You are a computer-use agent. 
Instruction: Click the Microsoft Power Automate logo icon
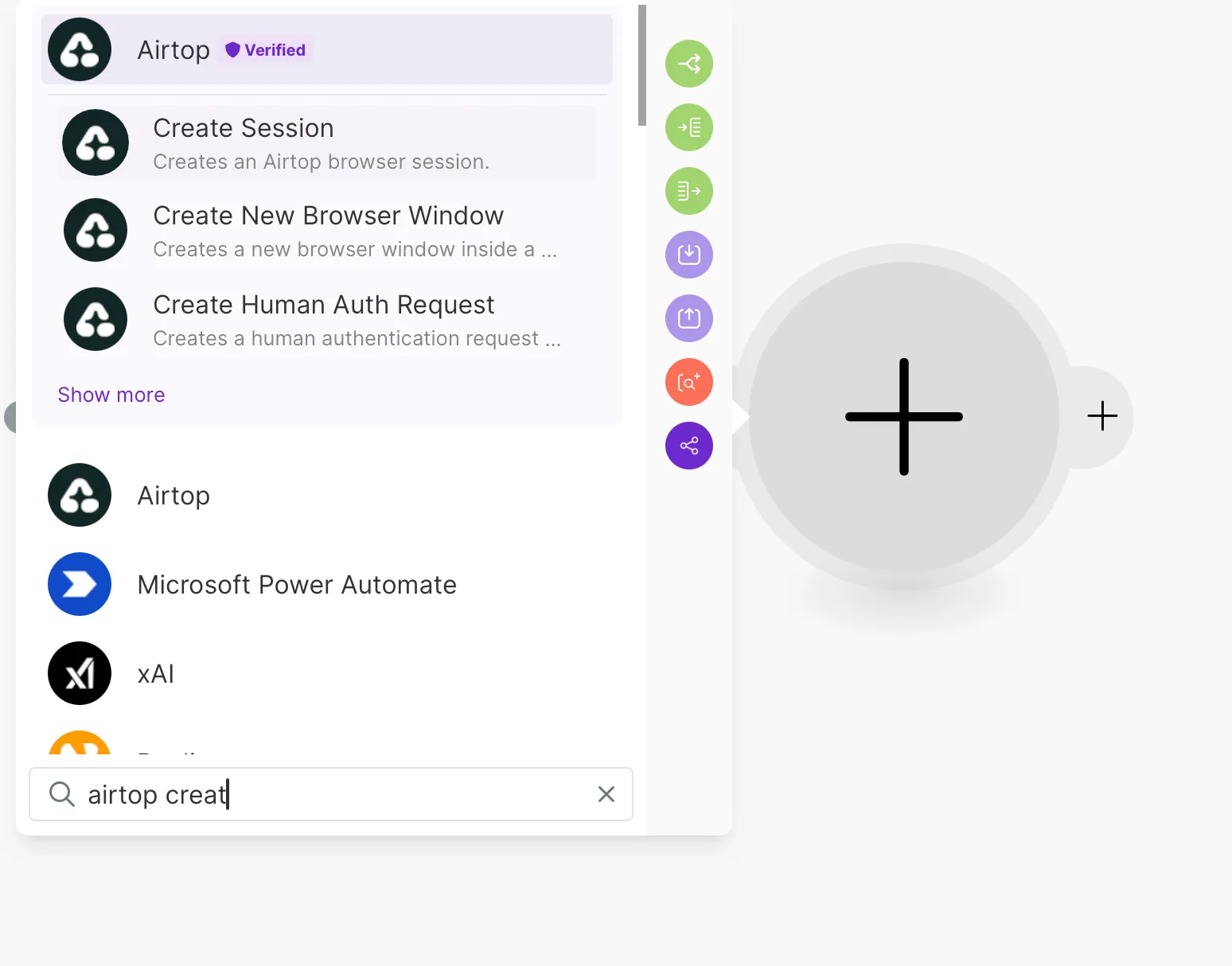pyautogui.click(x=80, y=584)
